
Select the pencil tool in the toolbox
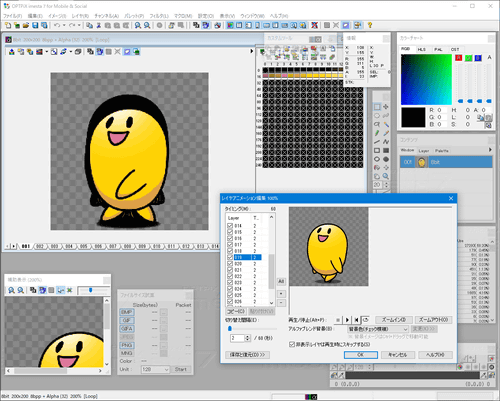pyautogui.click(x=377, y=133)
